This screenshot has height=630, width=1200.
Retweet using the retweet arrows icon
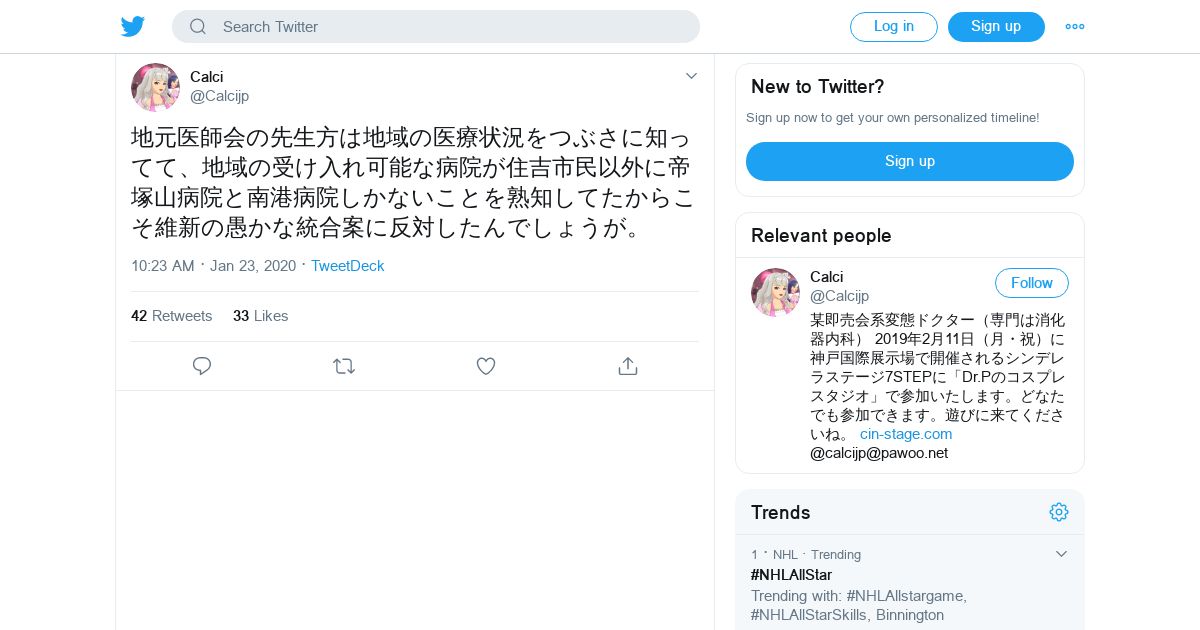coord(344,366)
